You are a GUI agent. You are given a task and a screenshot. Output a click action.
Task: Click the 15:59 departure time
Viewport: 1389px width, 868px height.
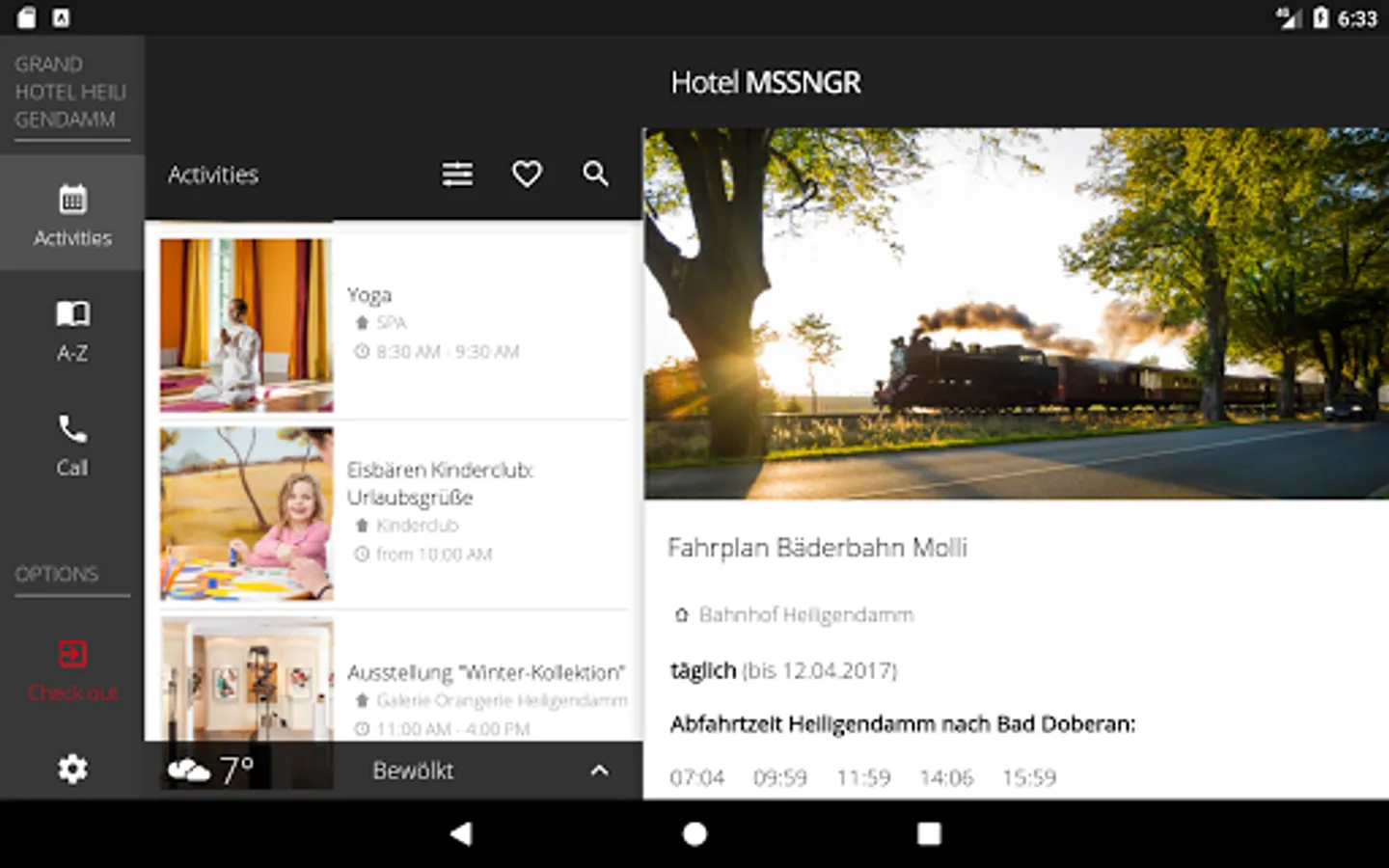coord(1029,777)
